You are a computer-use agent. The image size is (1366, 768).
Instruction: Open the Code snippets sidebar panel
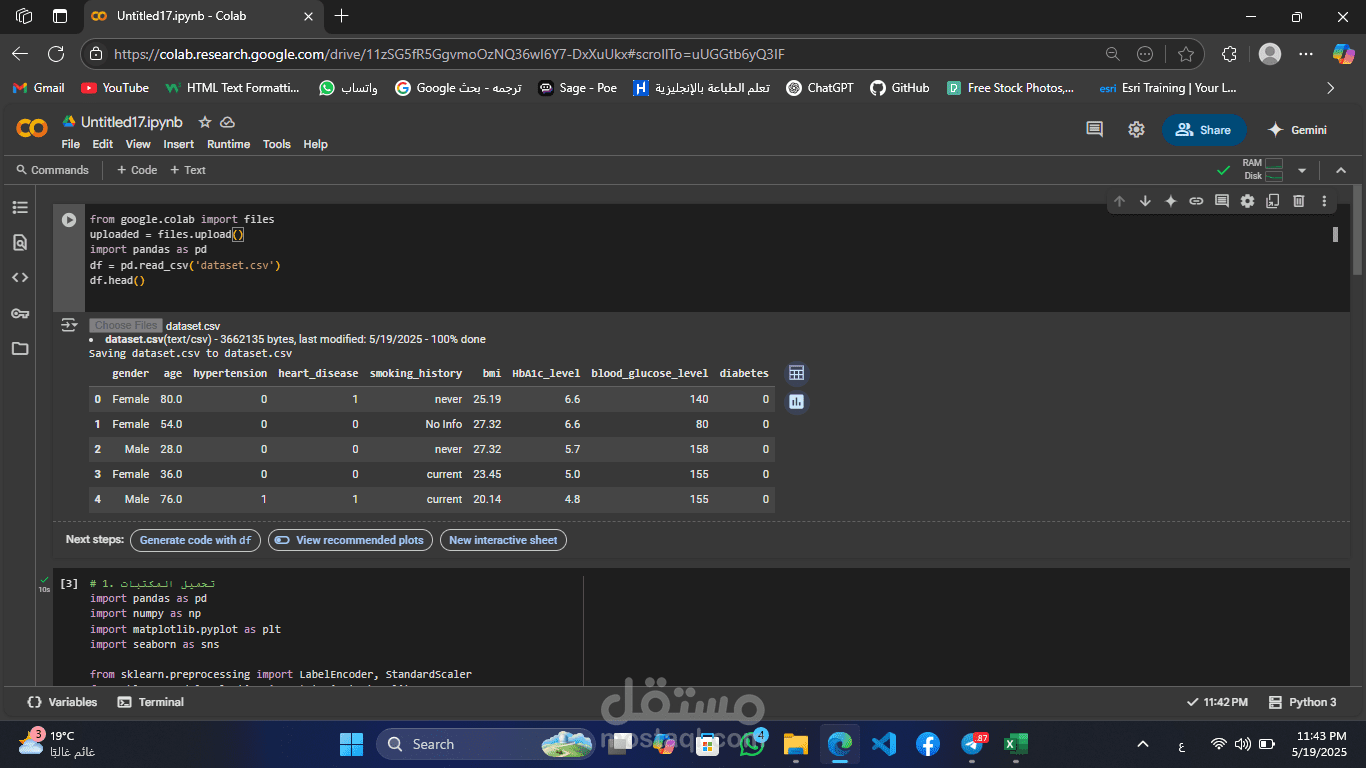20,278
